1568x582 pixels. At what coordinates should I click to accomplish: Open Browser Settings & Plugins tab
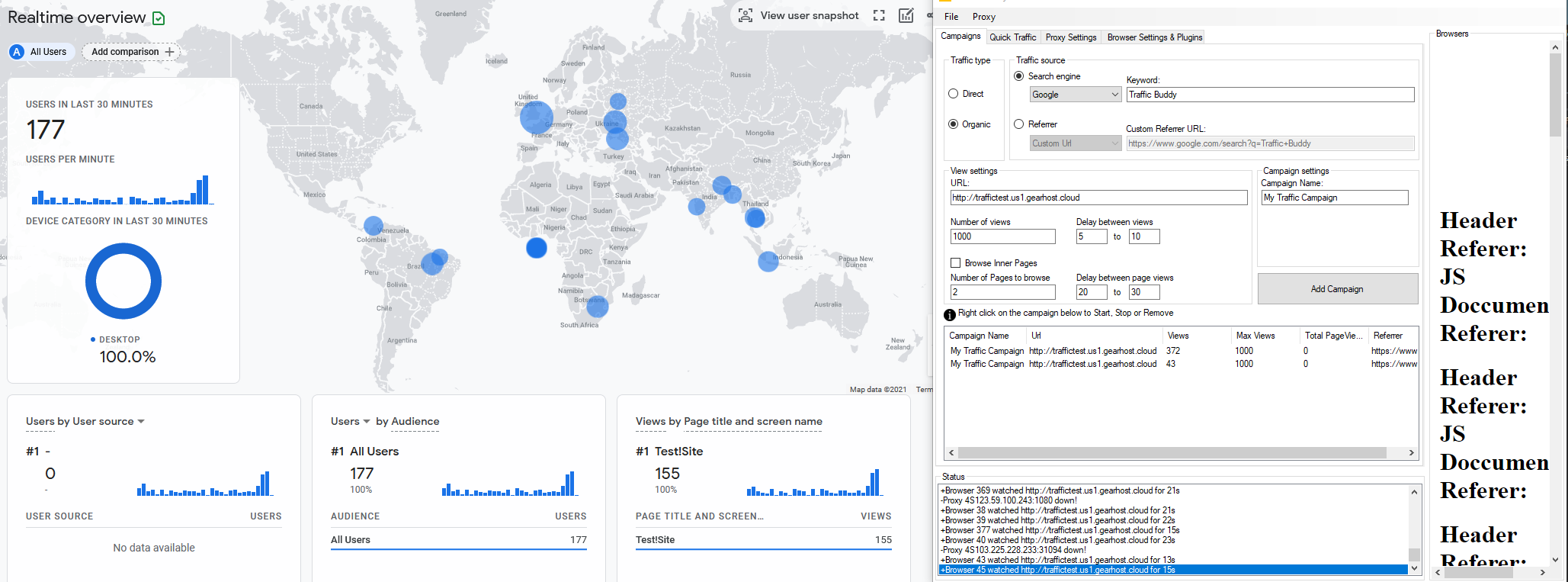1155,37
